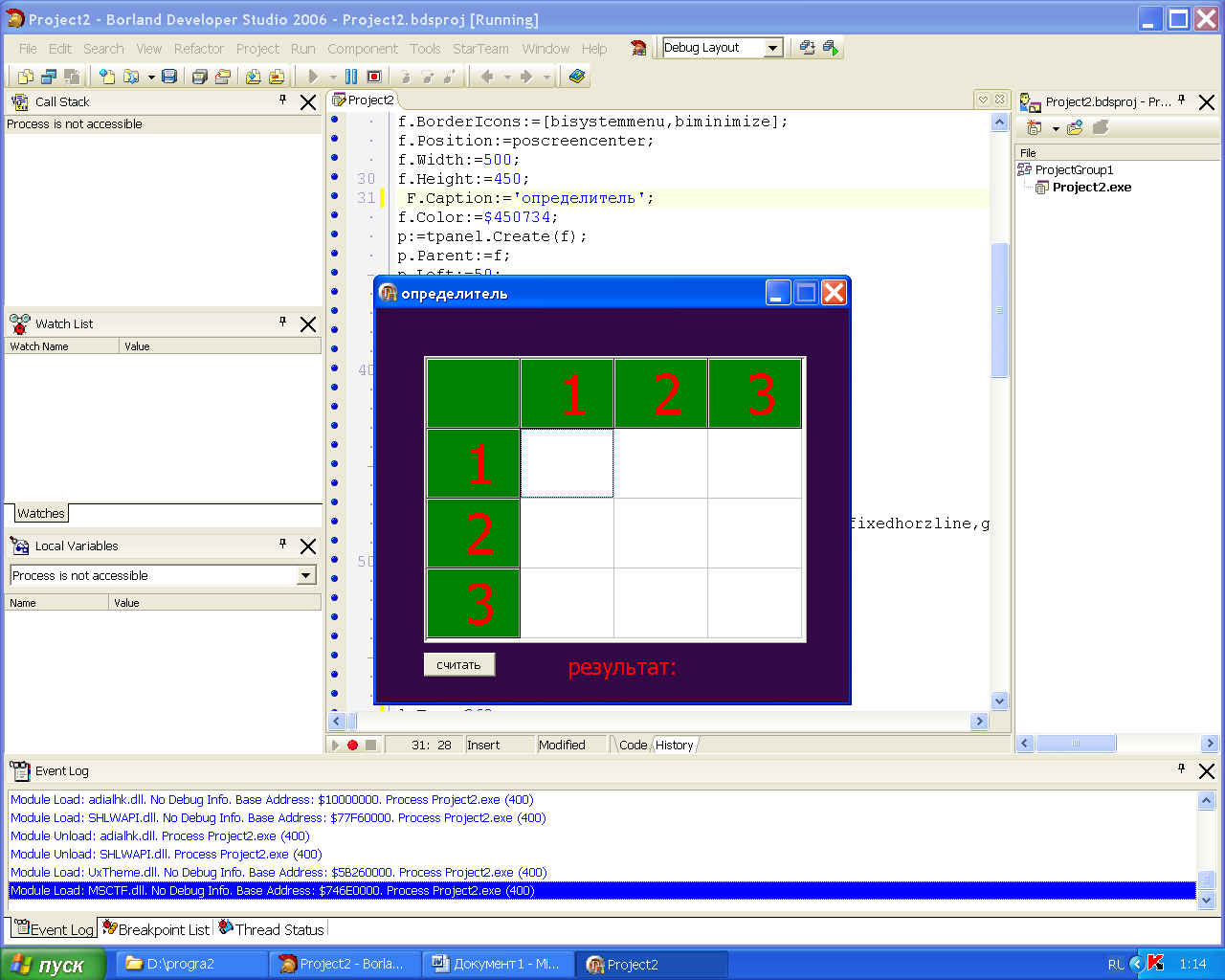Open the Component menu
The height and width of the screenshot is (980, 1225).
362,49
